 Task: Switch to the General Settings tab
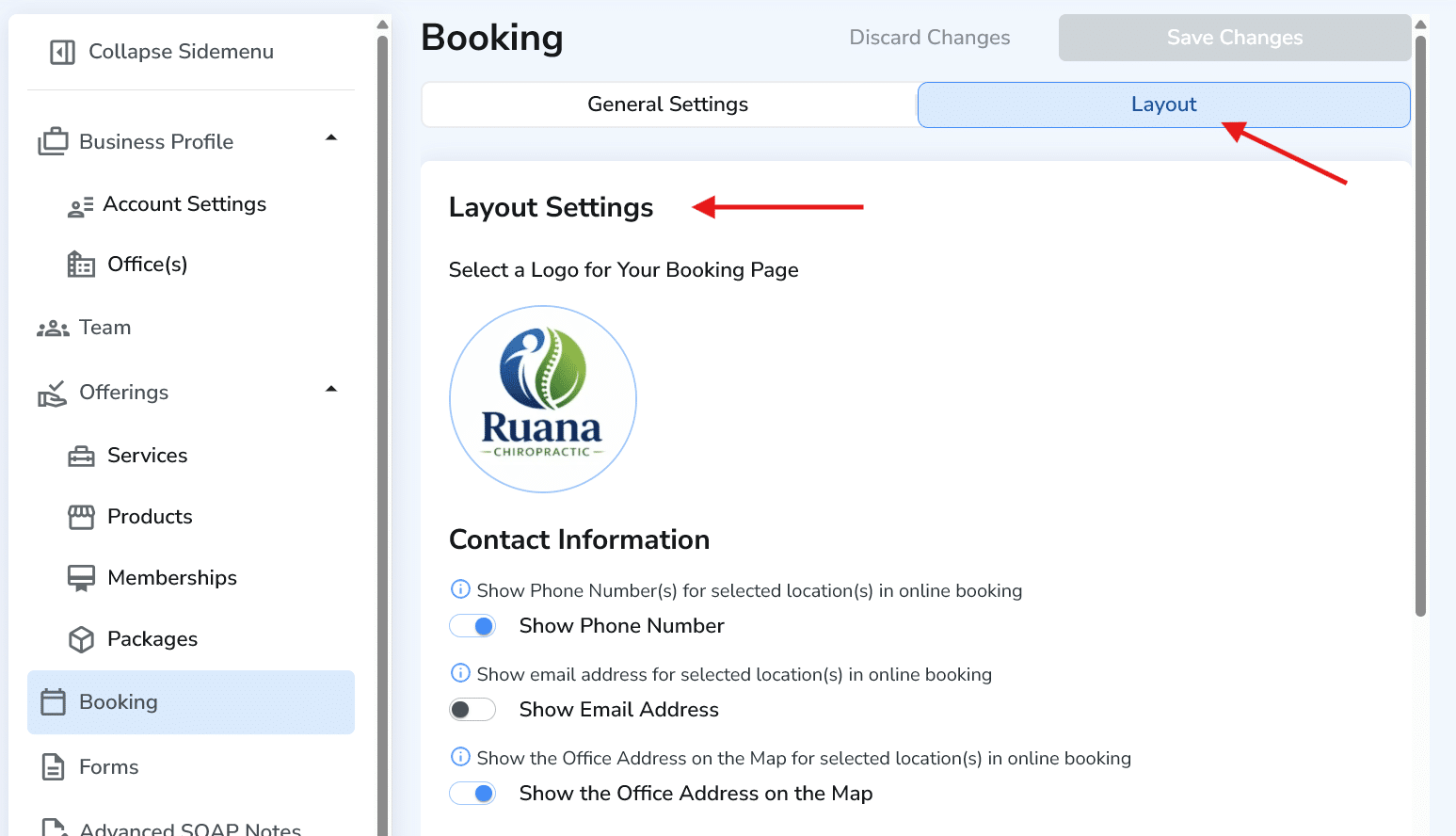coord(669,104)
